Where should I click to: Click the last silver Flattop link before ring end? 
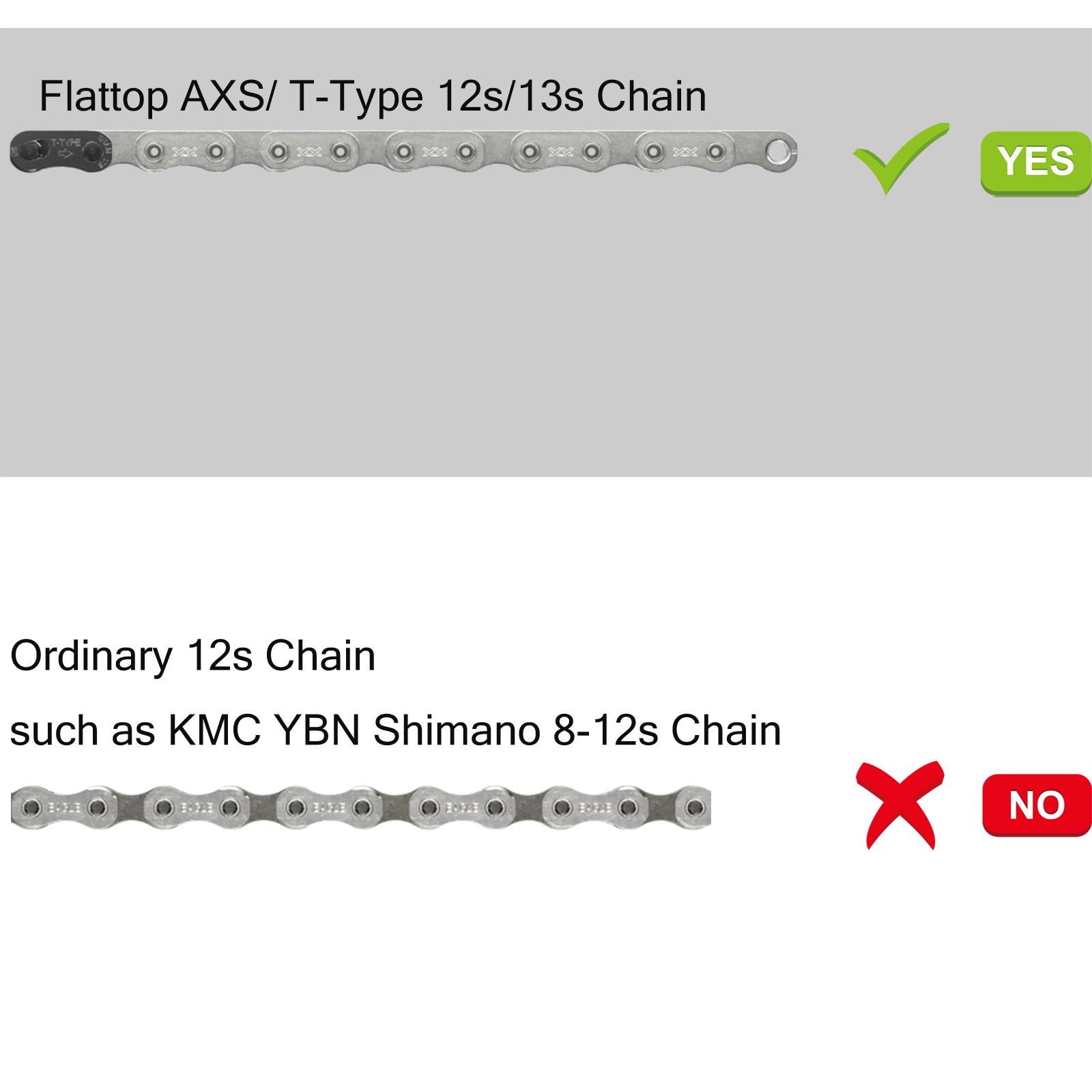[685, 152]
